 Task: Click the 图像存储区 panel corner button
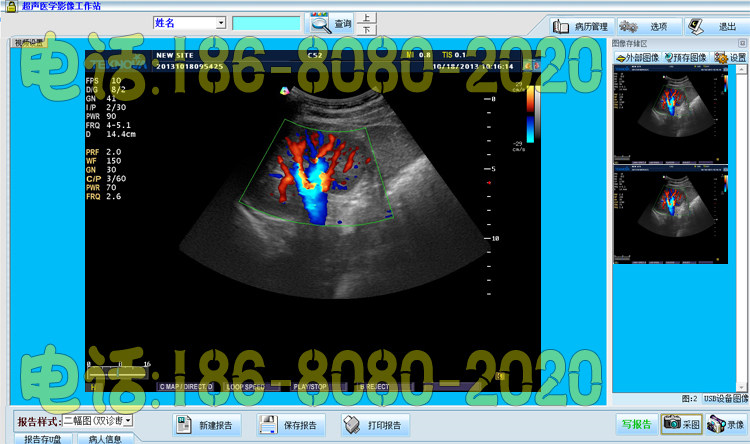point(742,43)
